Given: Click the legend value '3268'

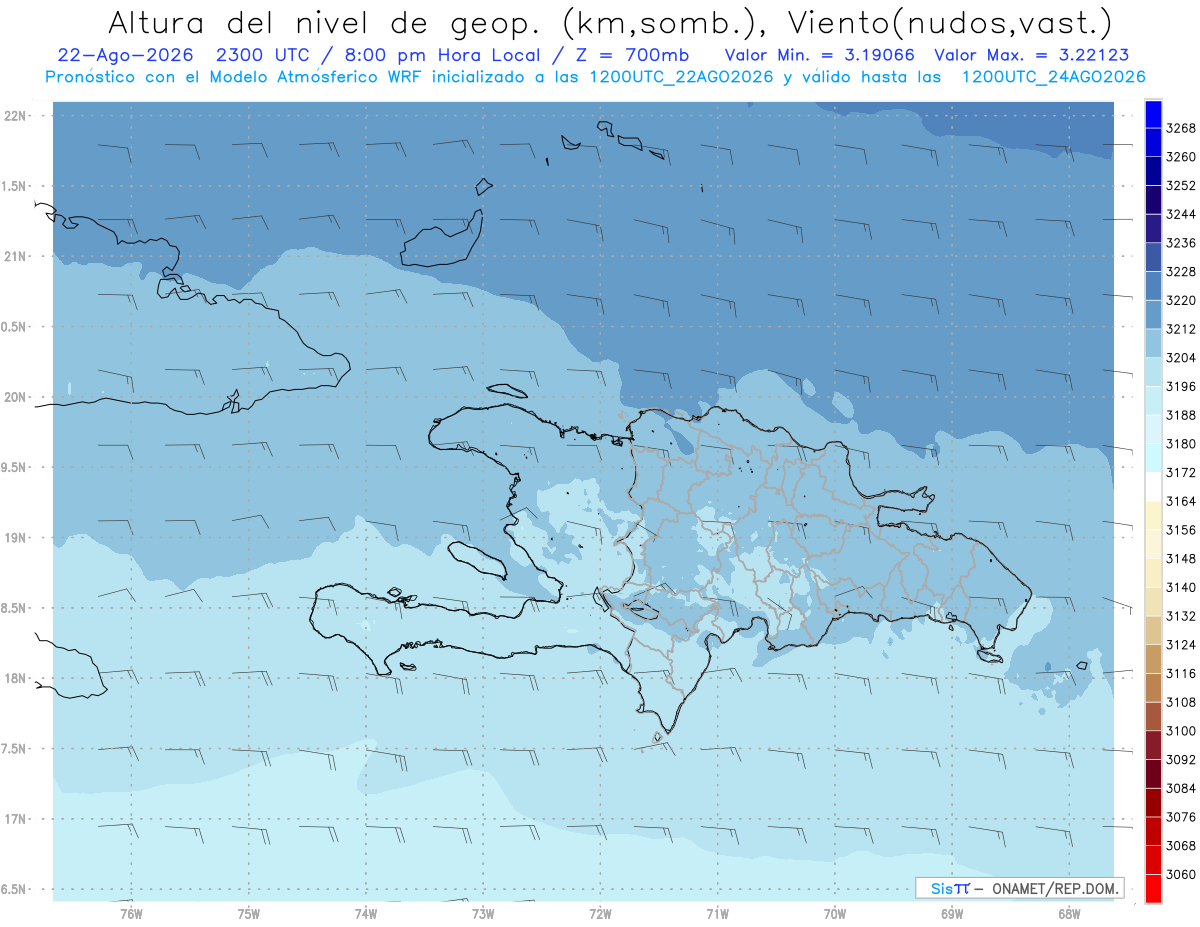Looking at the screenshot, I should pos(1181,128).
